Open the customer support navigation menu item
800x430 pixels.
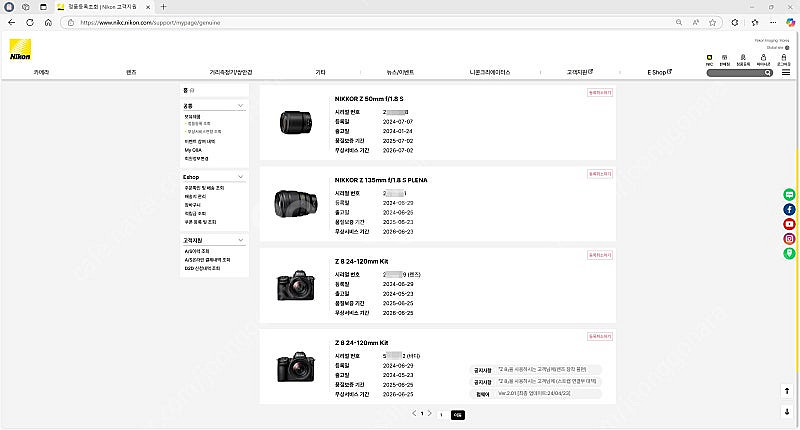pos(580,72)
